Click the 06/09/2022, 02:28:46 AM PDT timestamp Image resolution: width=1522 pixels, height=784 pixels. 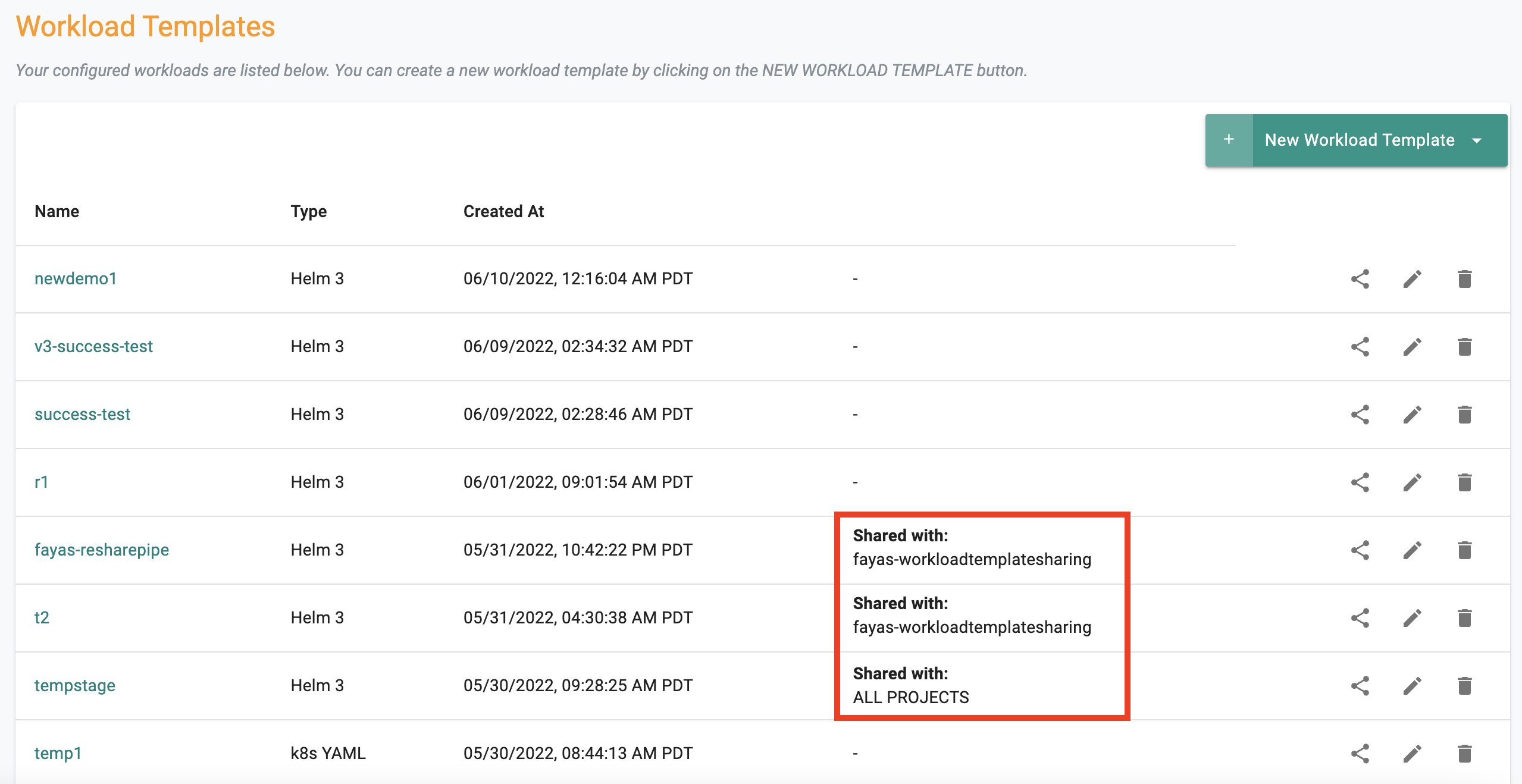point(578,414)
